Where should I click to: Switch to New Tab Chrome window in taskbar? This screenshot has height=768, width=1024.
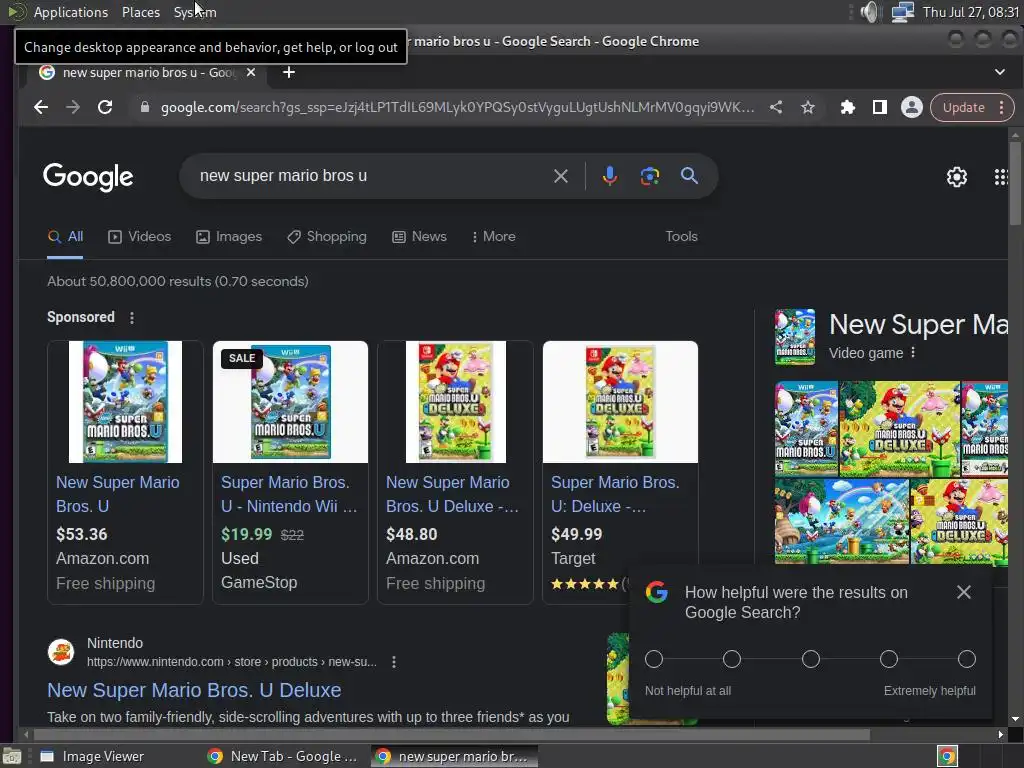[x=282, y=756]
